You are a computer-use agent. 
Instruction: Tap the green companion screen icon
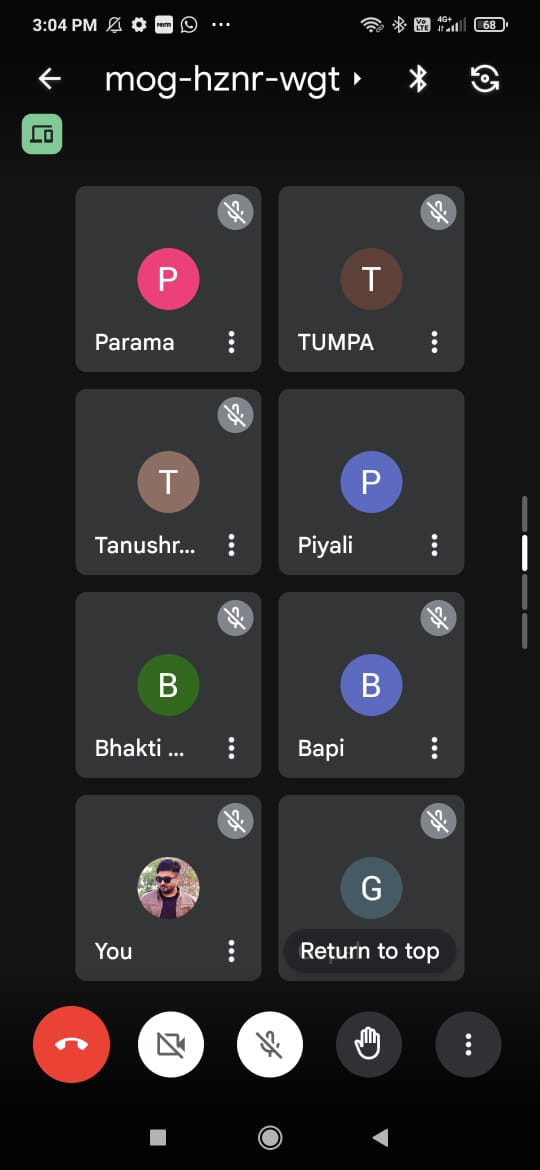(42, 134)
